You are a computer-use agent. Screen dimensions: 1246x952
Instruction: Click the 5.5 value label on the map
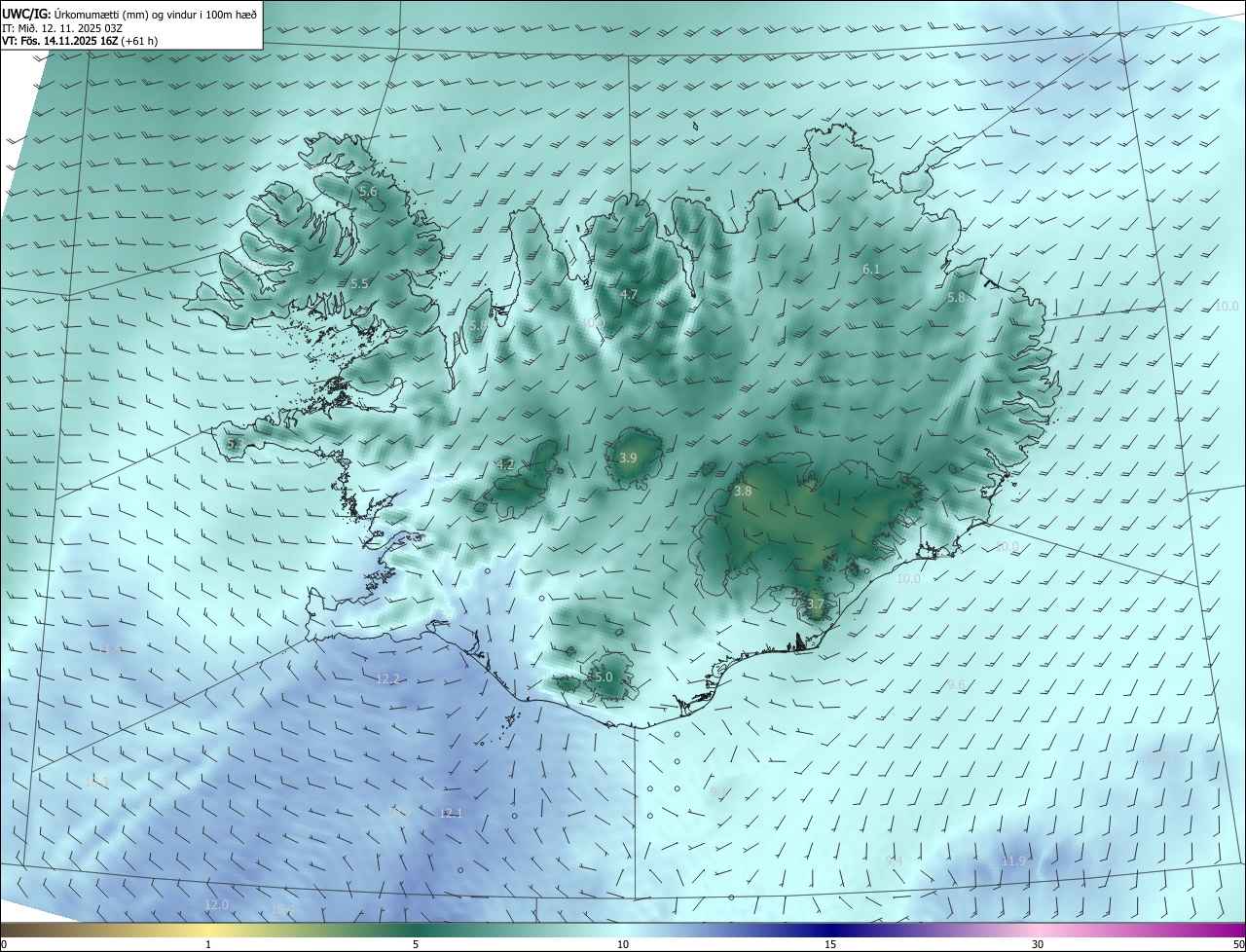coord(359,283)
